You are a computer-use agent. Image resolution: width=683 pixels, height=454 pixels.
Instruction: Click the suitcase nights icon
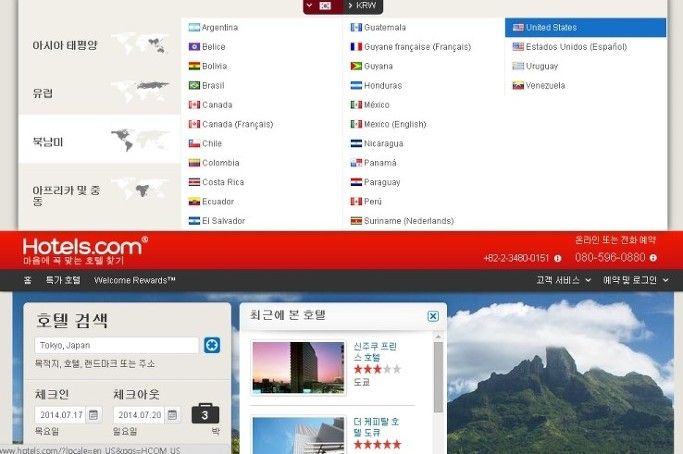pyautogui.click(x=205, y=413)
